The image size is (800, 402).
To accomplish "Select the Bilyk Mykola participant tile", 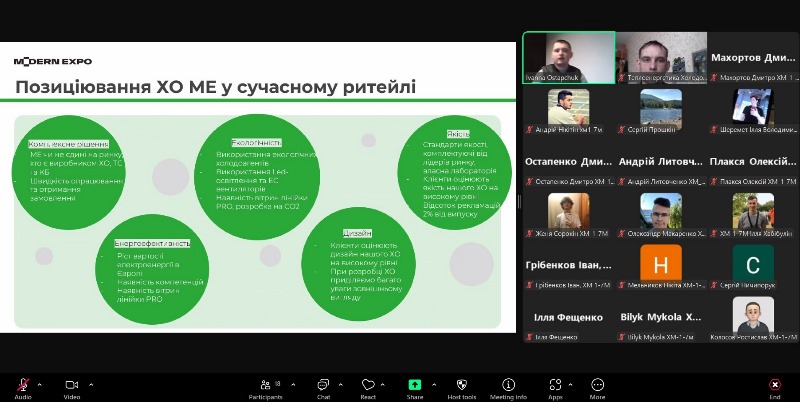I will tap(661, 317).
